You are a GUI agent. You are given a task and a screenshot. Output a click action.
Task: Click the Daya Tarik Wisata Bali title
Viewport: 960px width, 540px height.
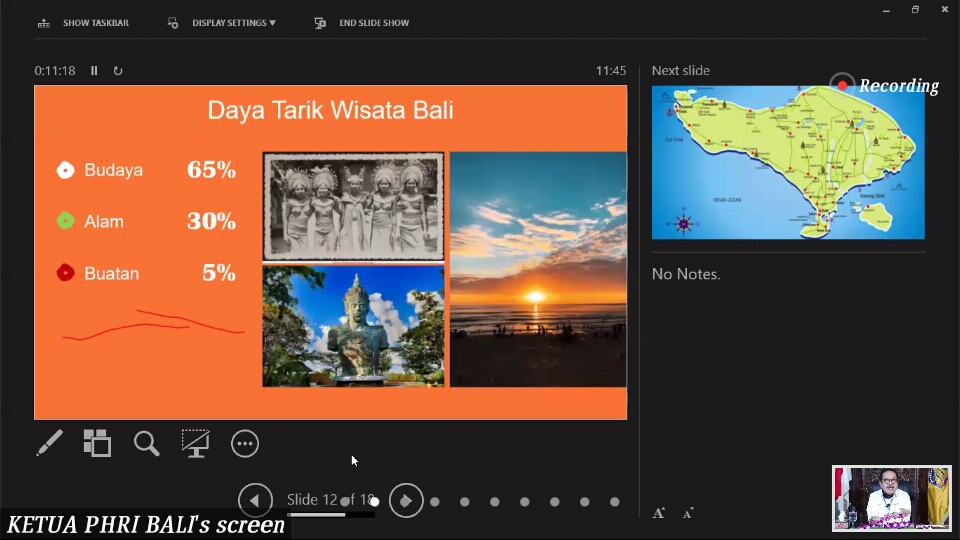tap(331, 110)
